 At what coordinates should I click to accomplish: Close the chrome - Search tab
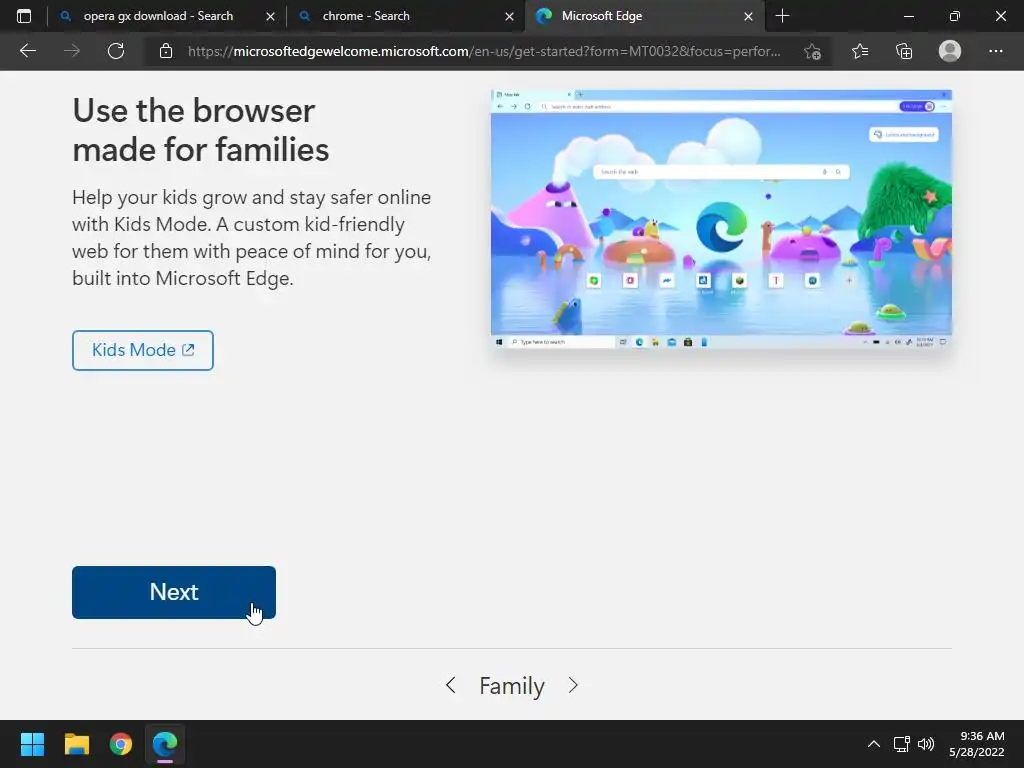pos(509,16)
